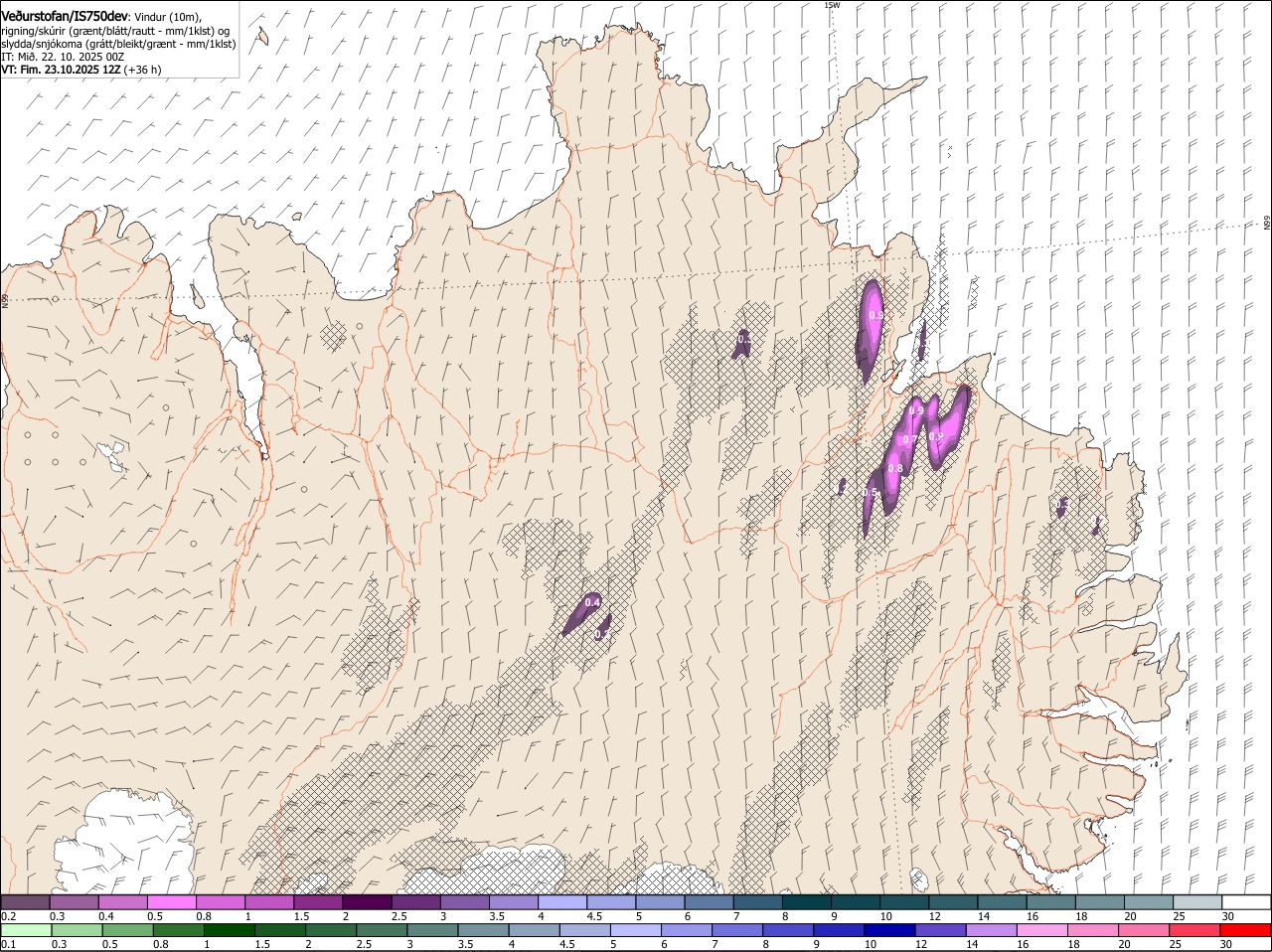Click the 0.2 label under the upper snow legend
1272x952 pixels.
(8, 915)
